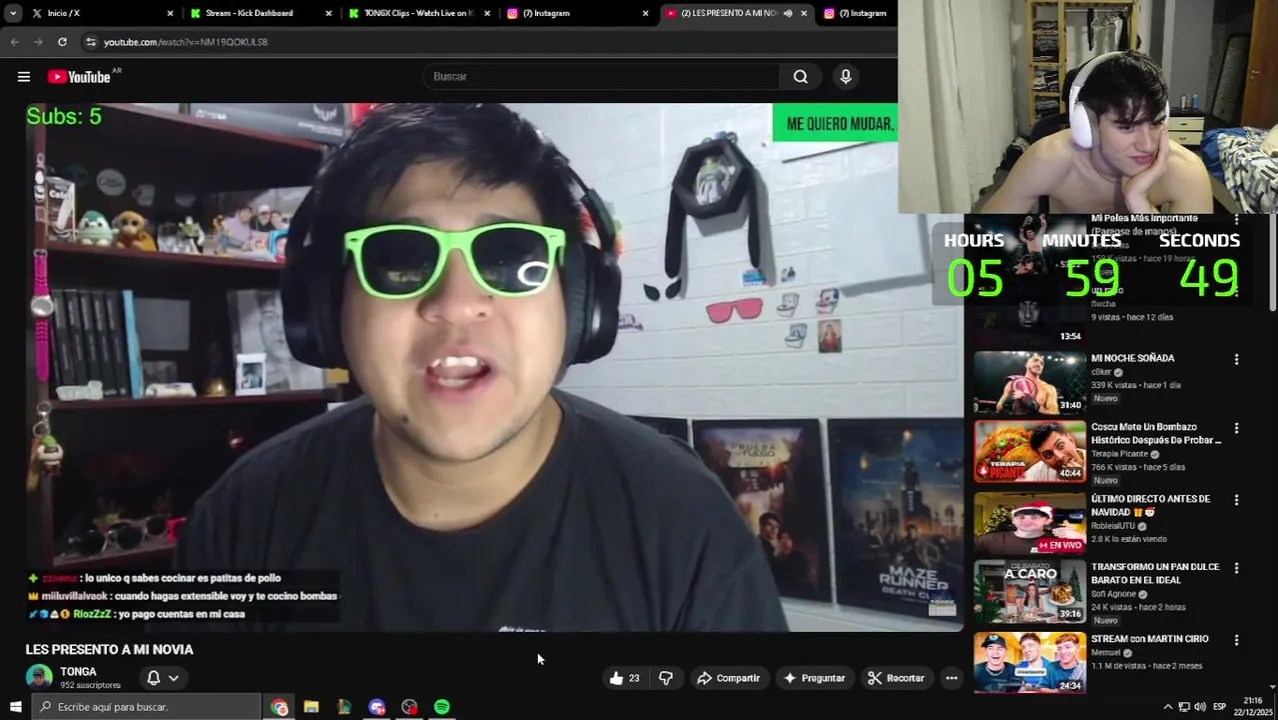Screen dimensions: 1278x720
Task: Open File Explorer from the taskbar
Action: point(311,707)
